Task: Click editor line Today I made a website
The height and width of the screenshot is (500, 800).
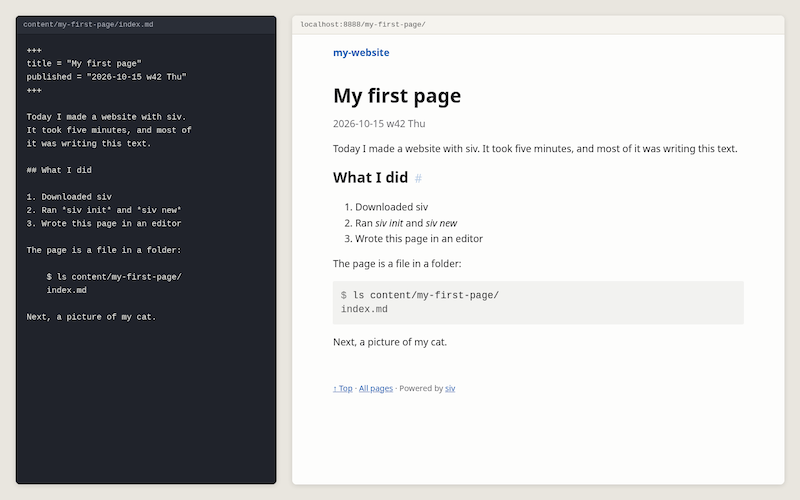Action: (107, 117)
